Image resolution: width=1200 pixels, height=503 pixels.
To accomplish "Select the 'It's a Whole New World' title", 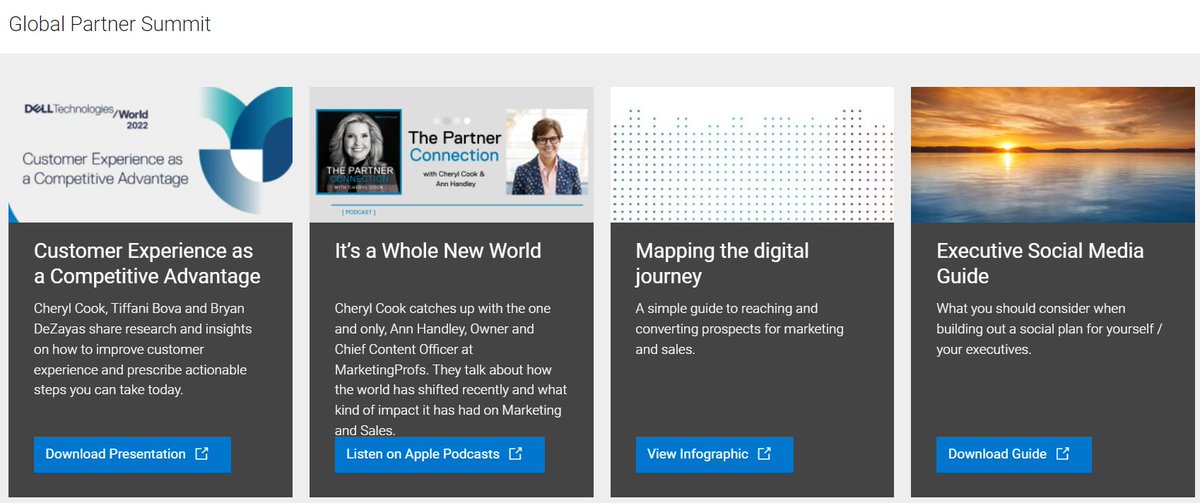I will (x=438, y=251).
